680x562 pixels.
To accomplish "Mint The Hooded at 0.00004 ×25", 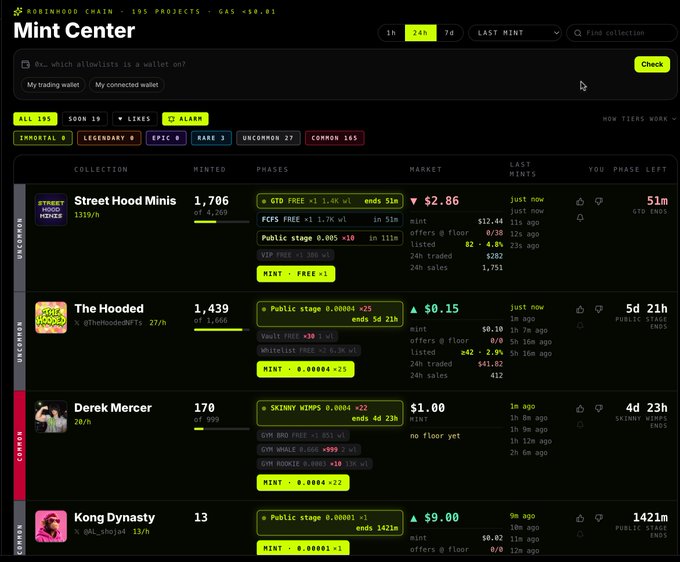I will coord(305,369).
